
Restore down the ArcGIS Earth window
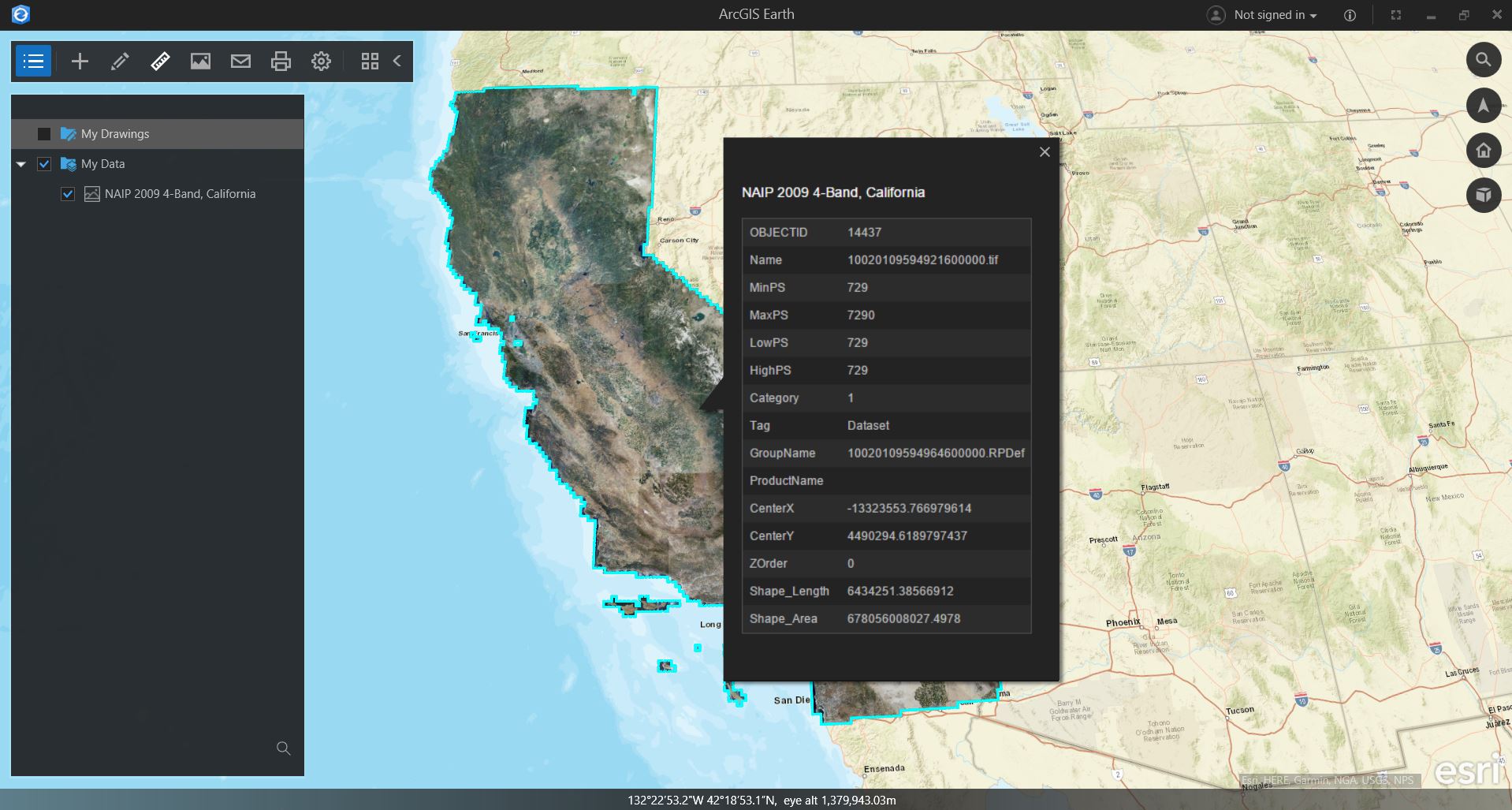1463,15
